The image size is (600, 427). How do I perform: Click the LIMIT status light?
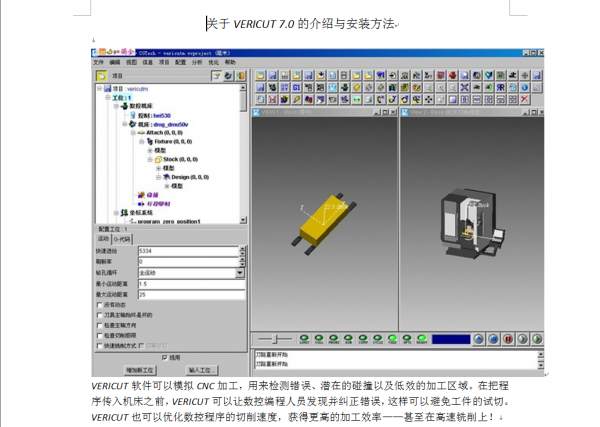(305, 338)
